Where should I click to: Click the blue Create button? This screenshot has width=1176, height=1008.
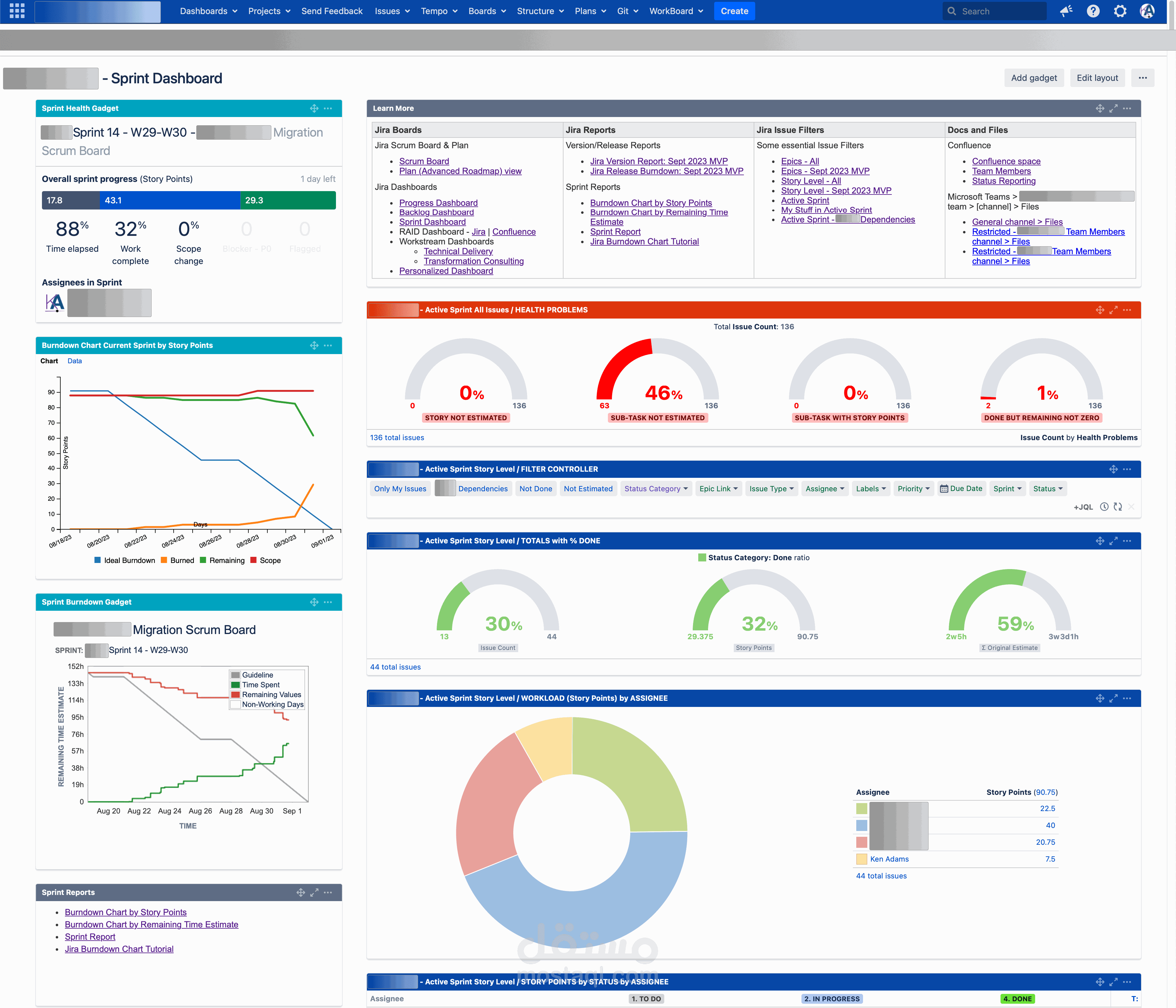tap(734, 11)
